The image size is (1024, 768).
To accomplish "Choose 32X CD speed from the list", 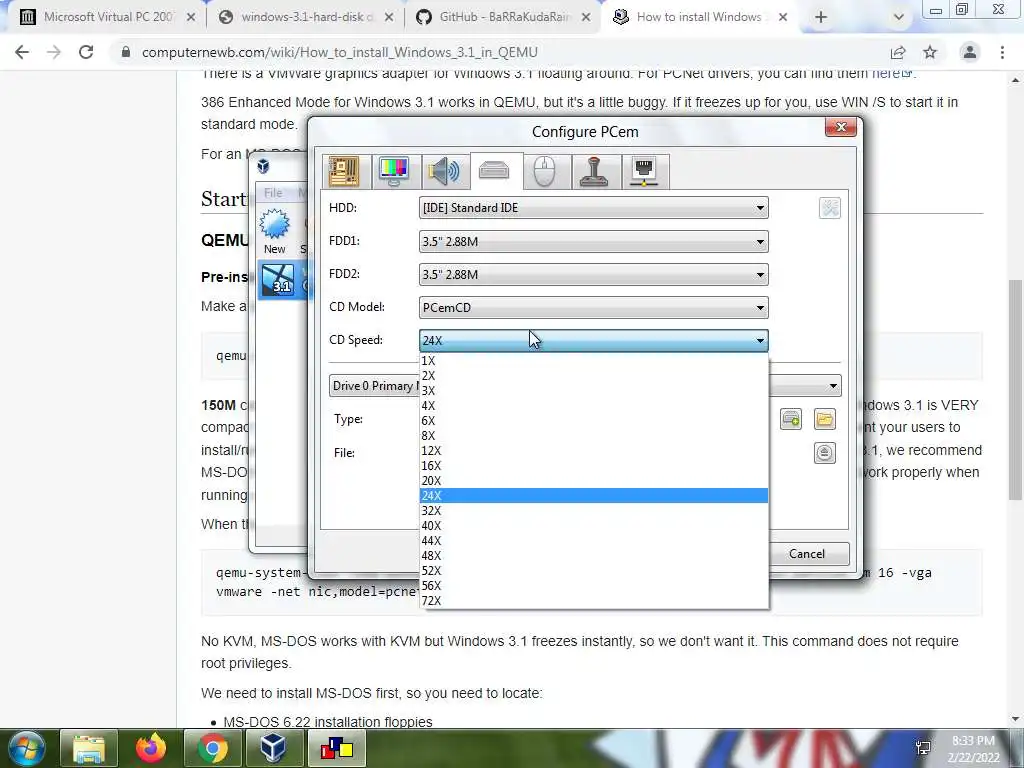I will tap(593, 511).
